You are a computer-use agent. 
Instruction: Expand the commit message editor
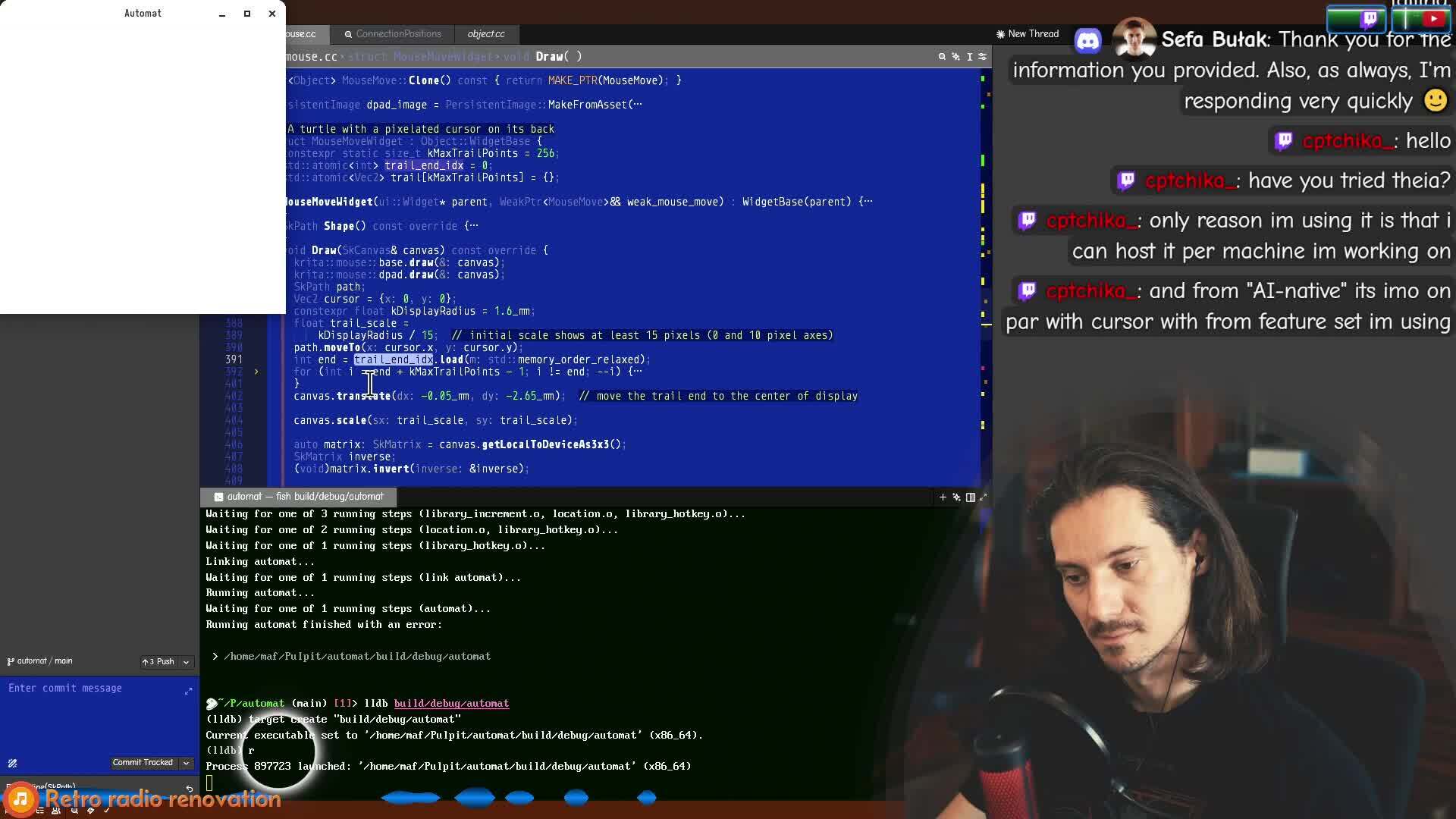(x=188, y=691)
